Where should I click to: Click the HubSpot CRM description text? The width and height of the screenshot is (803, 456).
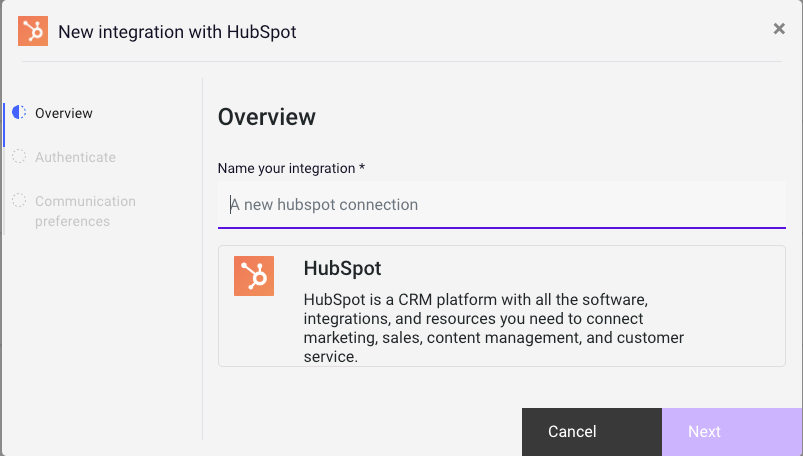(x=494, y=328)
